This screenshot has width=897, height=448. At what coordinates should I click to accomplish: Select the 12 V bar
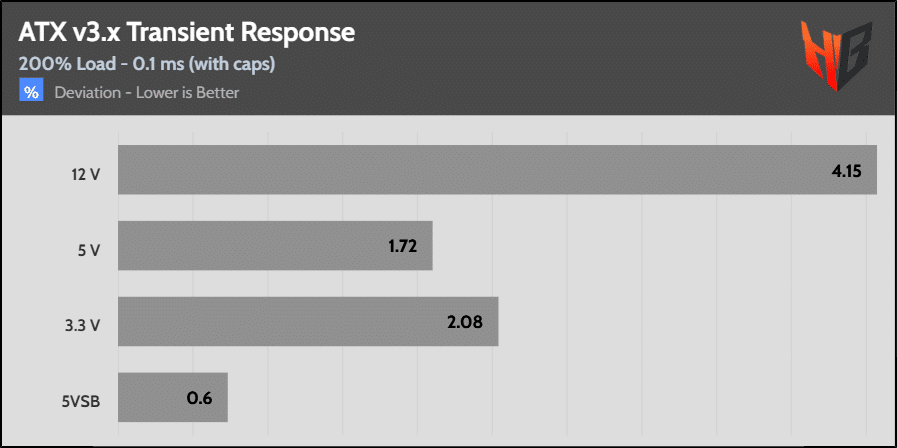497,169
